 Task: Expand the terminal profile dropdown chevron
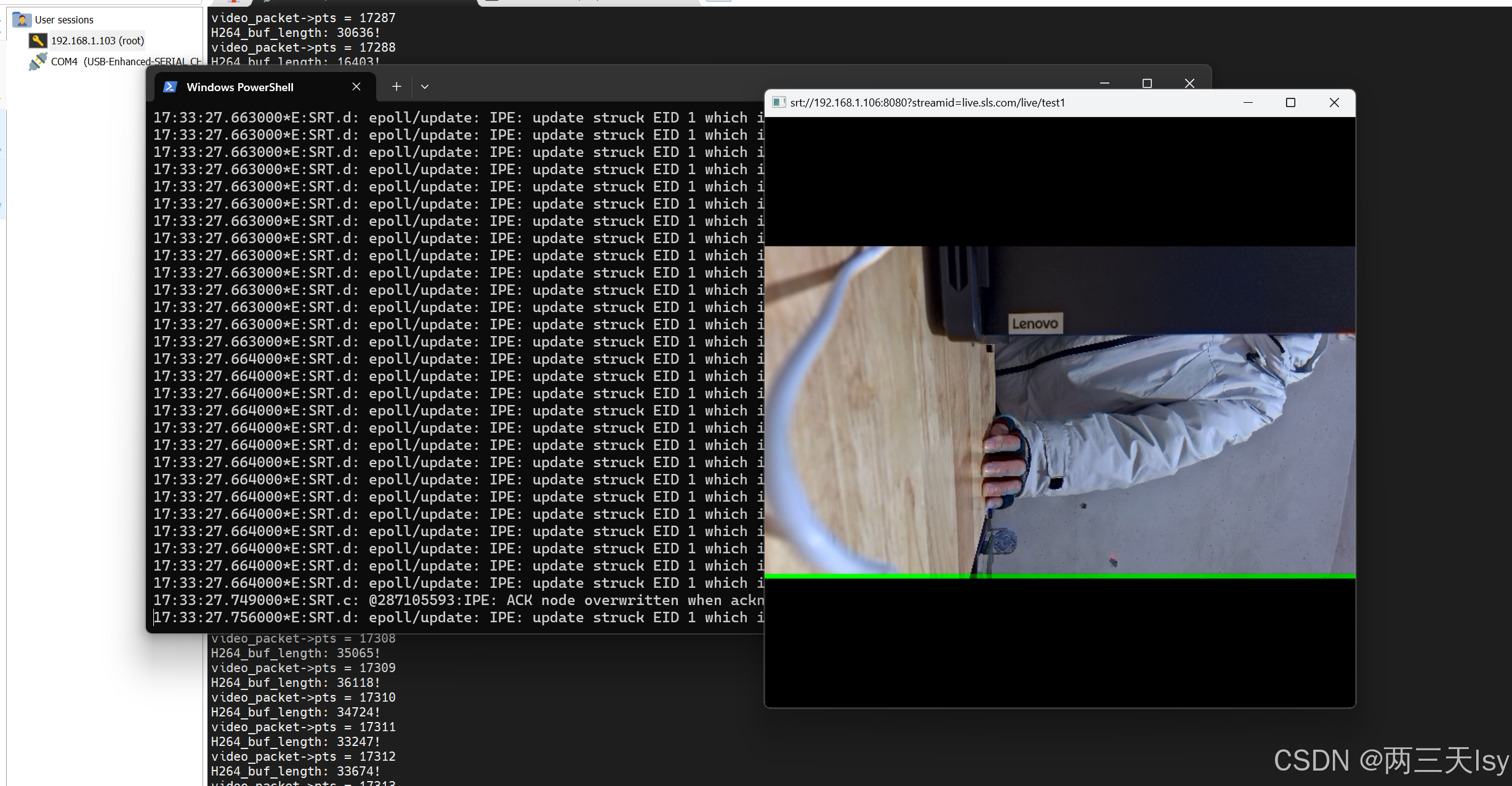click(425, 87)
